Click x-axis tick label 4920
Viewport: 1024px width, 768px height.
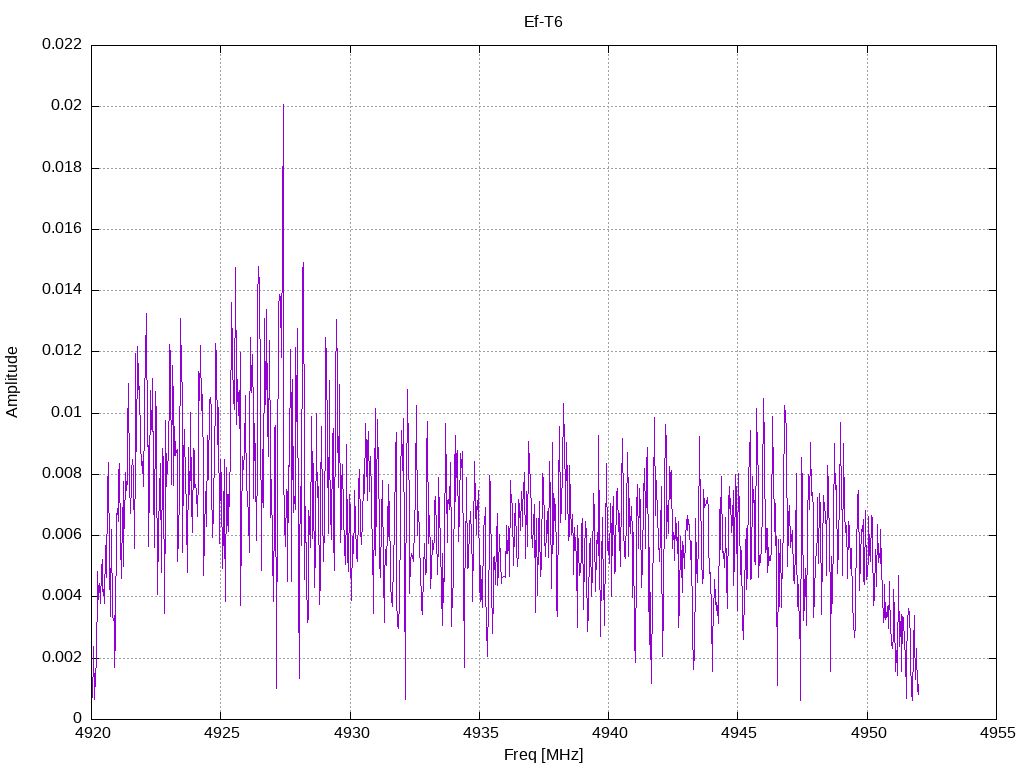coord(92,733)
